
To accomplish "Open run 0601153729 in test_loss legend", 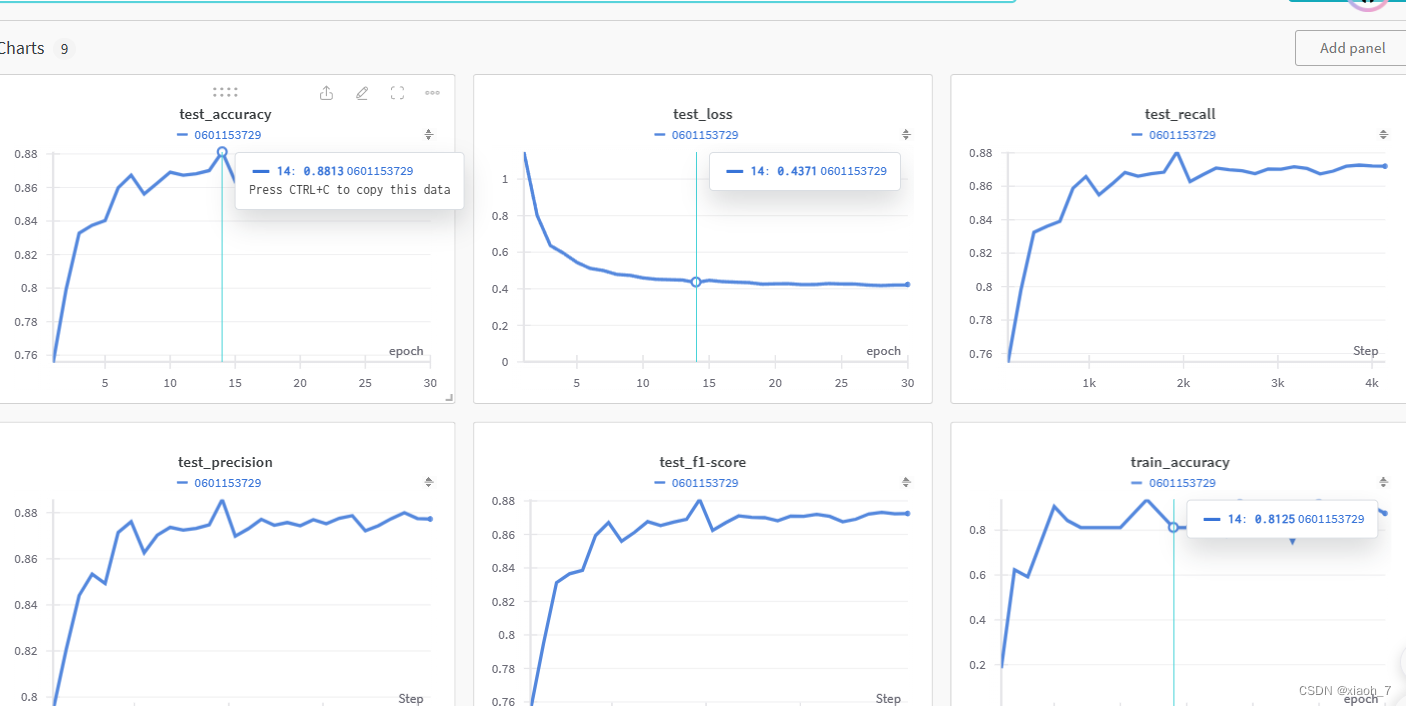I will click(x=705, y=135).
